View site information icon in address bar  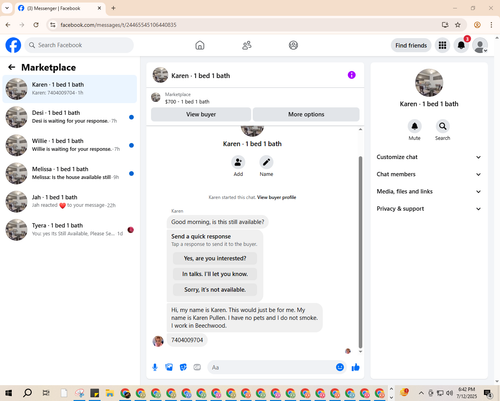click(x=53, y=25)
